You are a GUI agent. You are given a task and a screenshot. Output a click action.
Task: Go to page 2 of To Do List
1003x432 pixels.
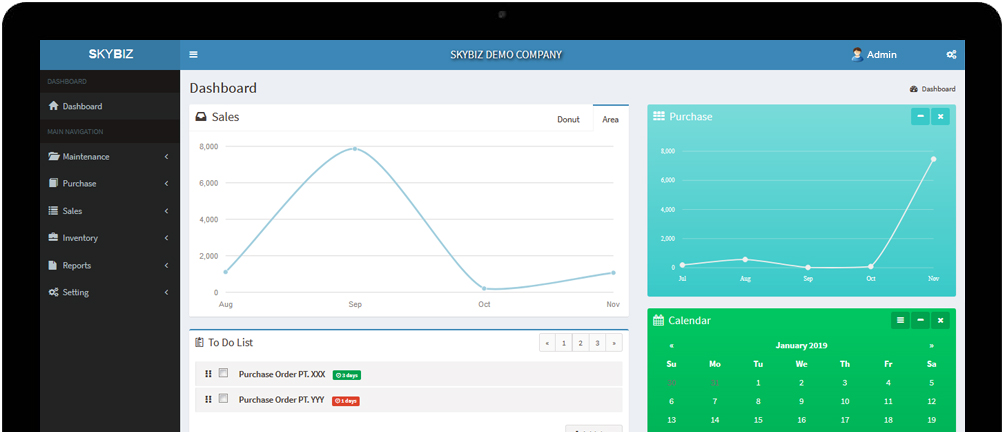580,343
